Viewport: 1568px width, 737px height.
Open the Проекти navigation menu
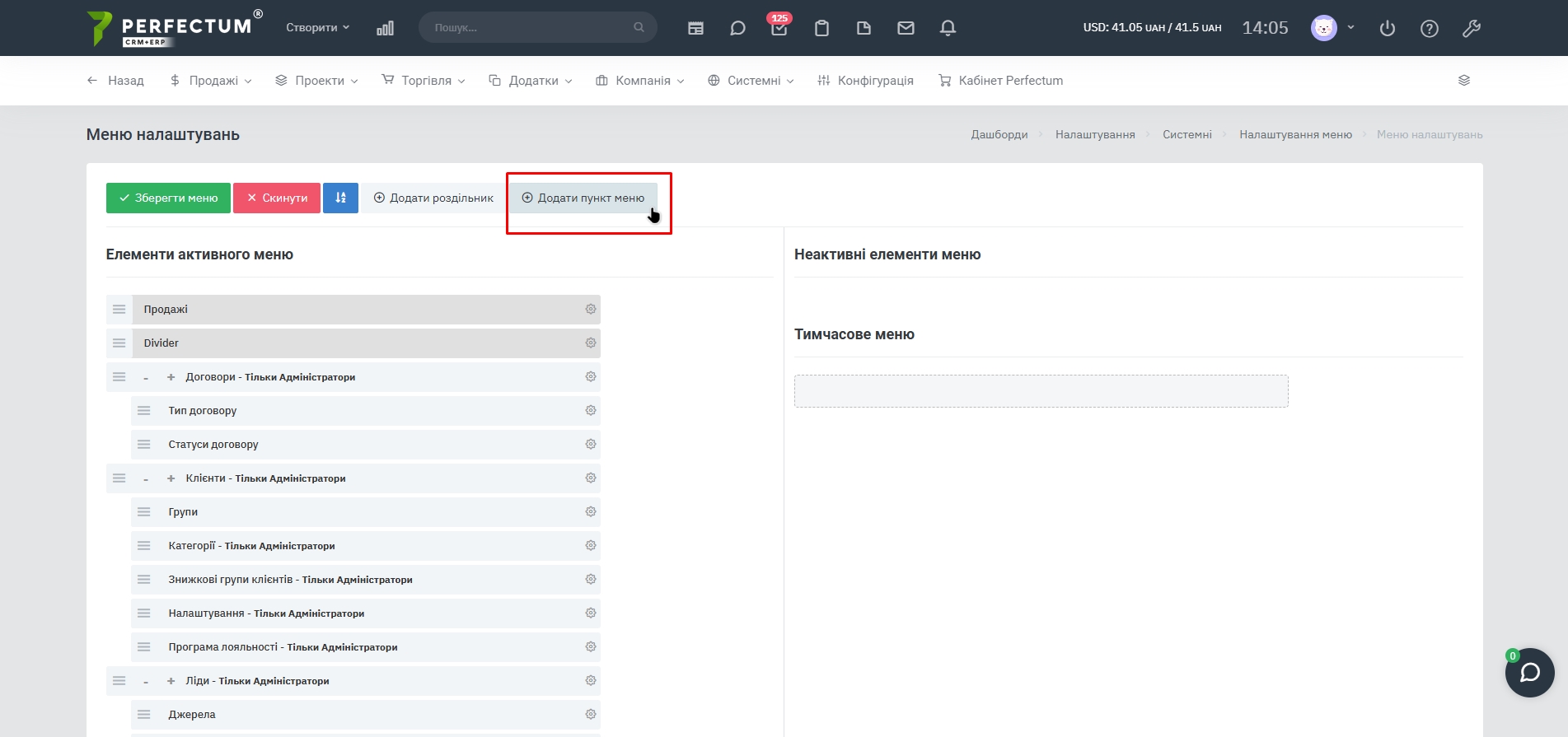pos(316,81)
